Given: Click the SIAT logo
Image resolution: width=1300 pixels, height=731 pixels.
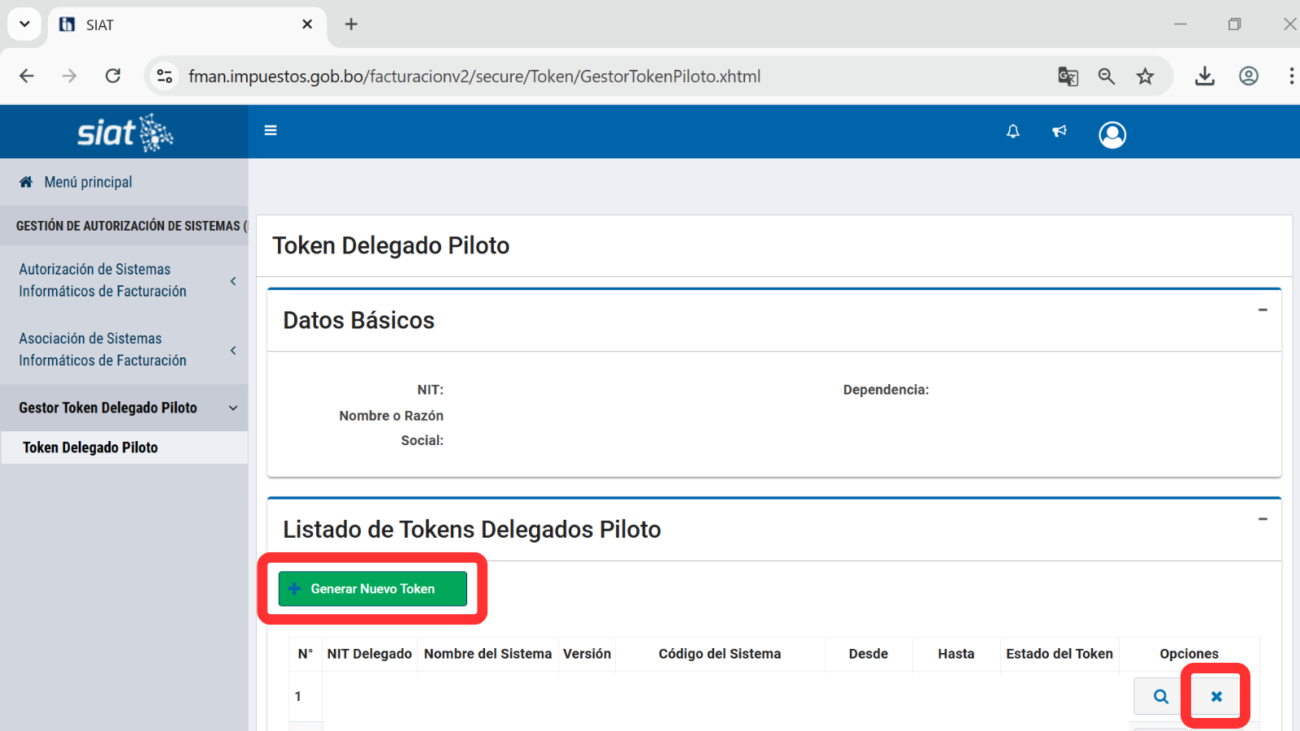Looking at the screenshot, I should (x=125, y=132).
